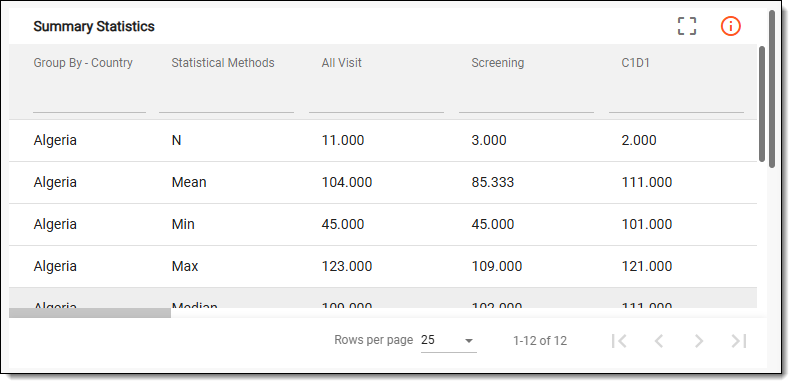Click the 104.000 All Visit mean value
794x386 pixels.
coord(347,182)
